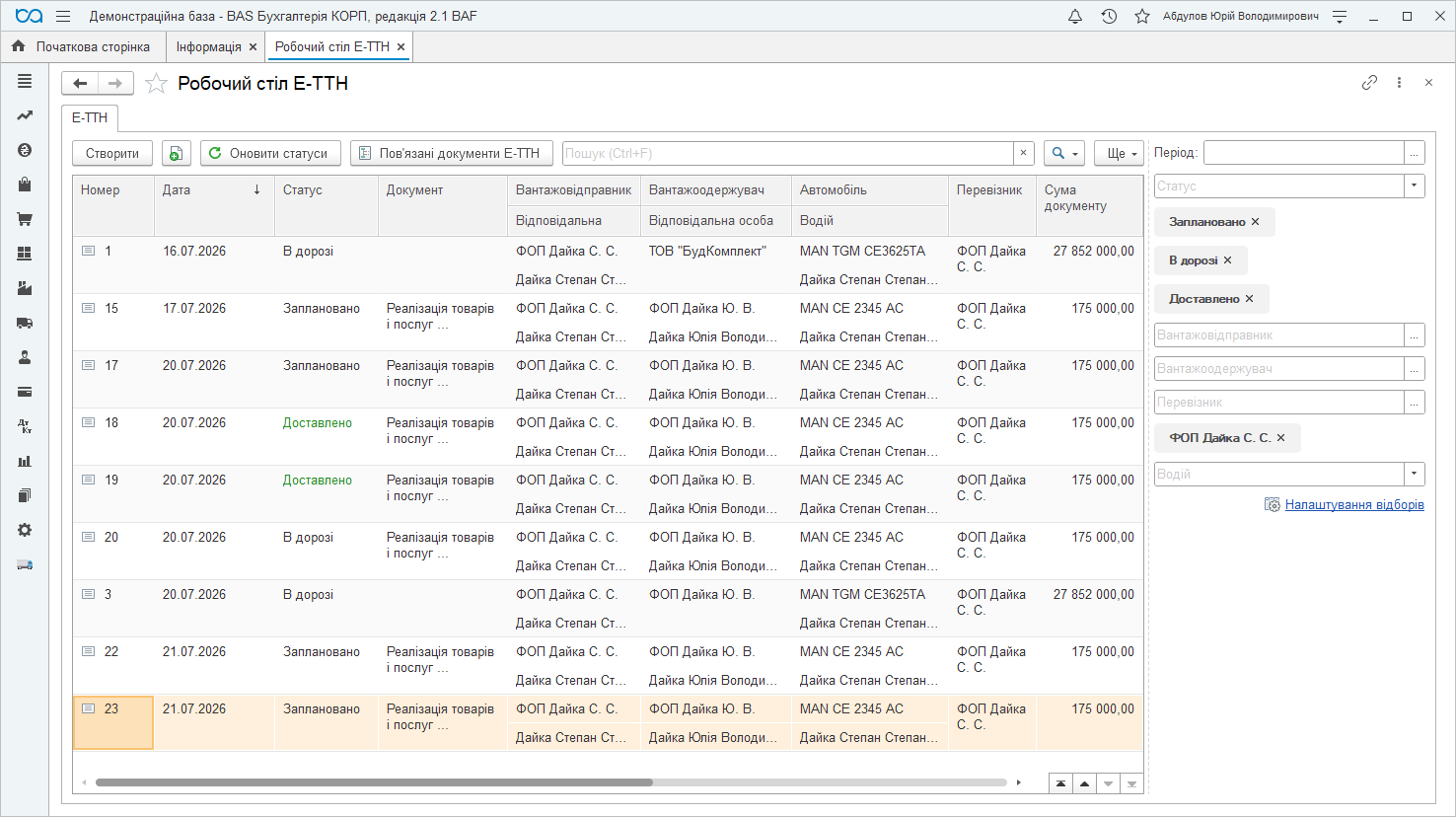Get link to this form via chain icon
This screenshot has width=1456, height=817.
[x=1369, y=83]
